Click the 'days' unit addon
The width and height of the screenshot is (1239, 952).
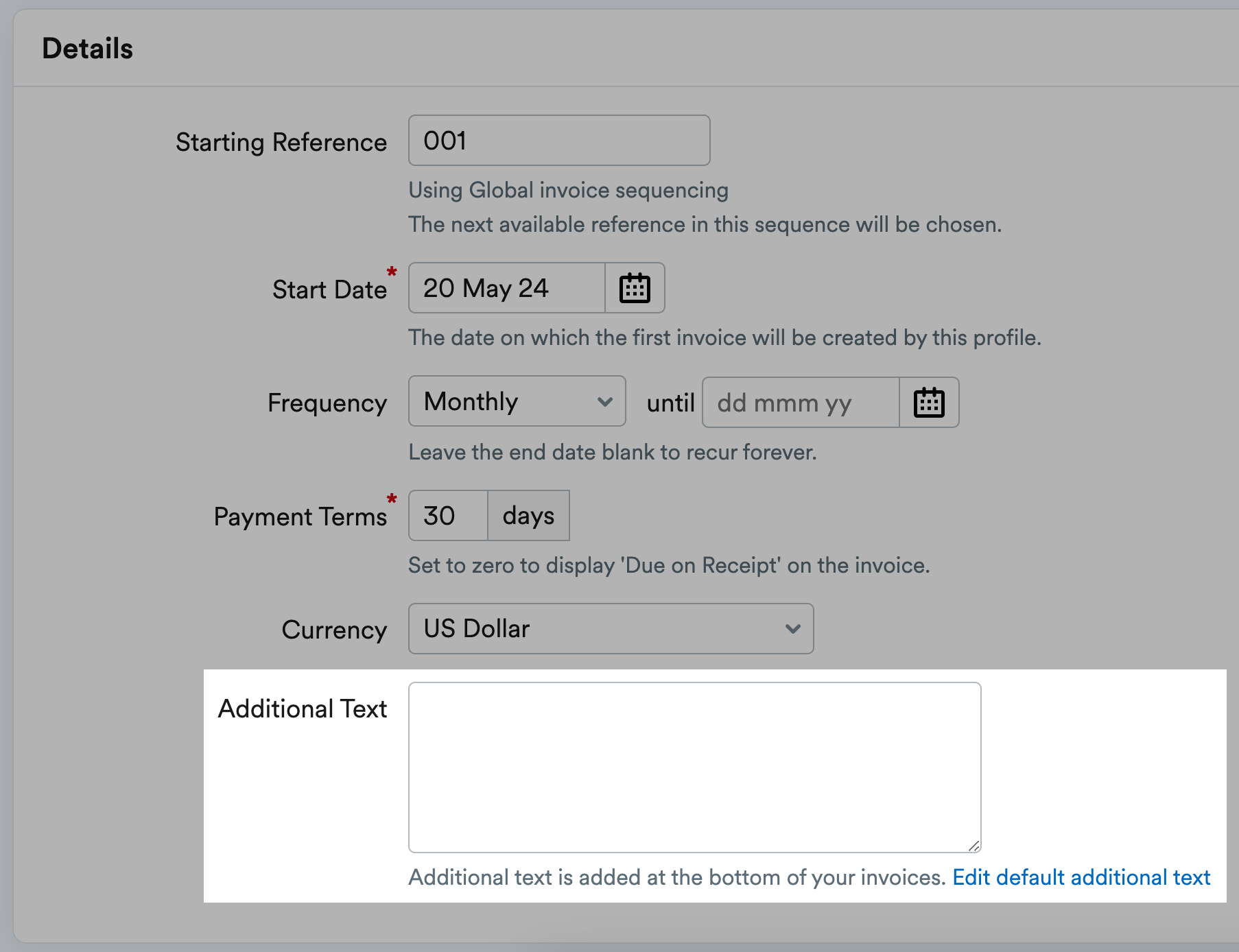(528, 516)
